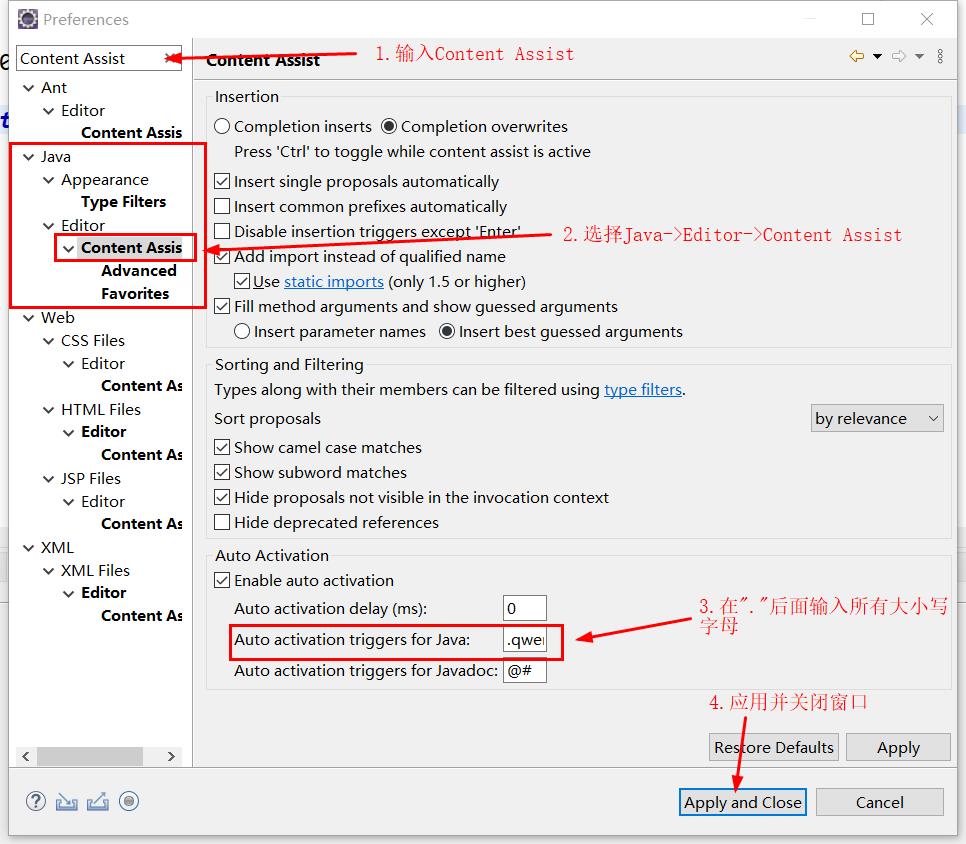Open the view menu three-dots icon
The height and width of the screenshot is (844, 966).
click(x=940, y=56)
